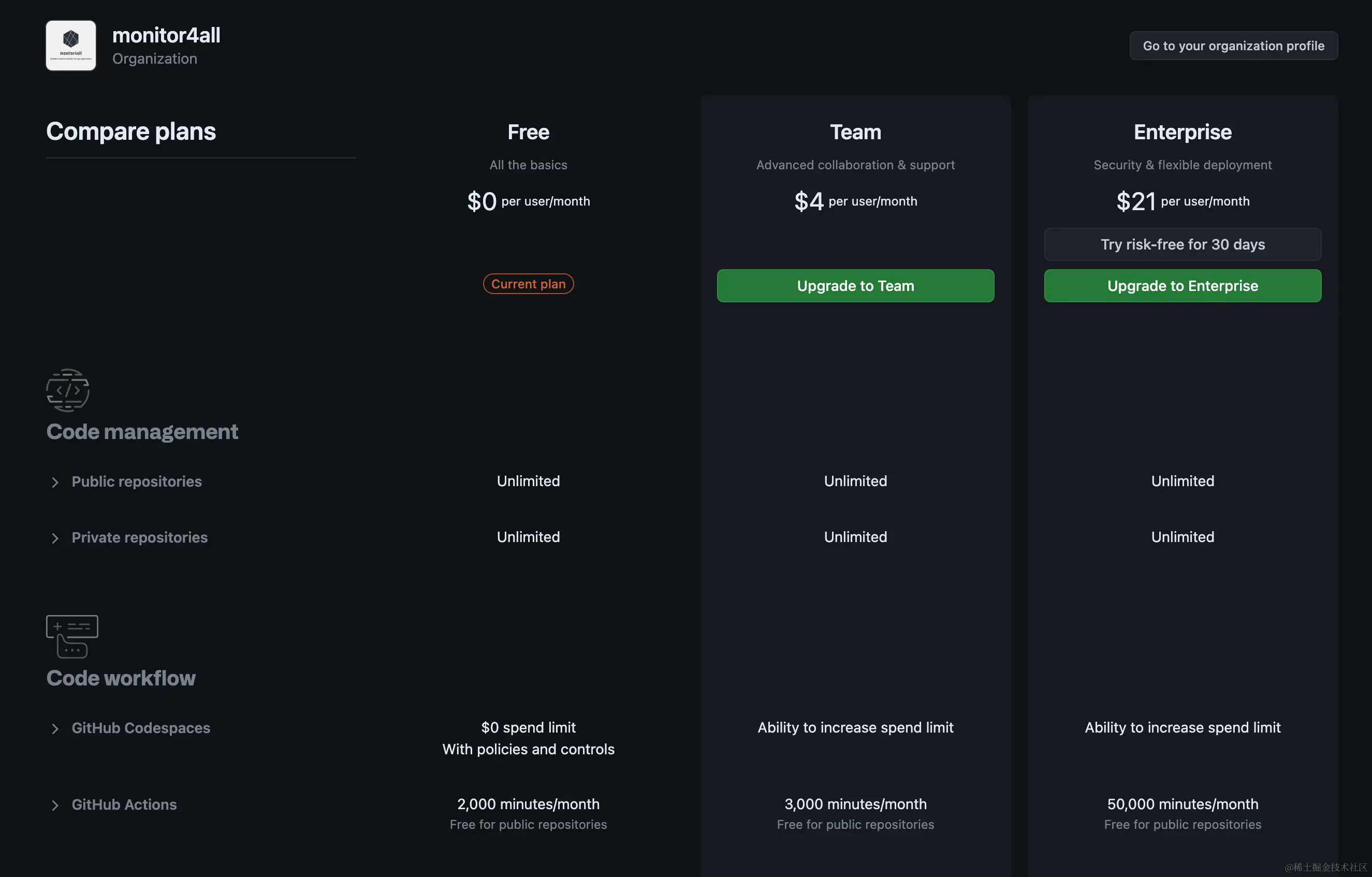The image size is (1372, 877).
Task: Click the Public repositories label
Action: click(137, 481)
